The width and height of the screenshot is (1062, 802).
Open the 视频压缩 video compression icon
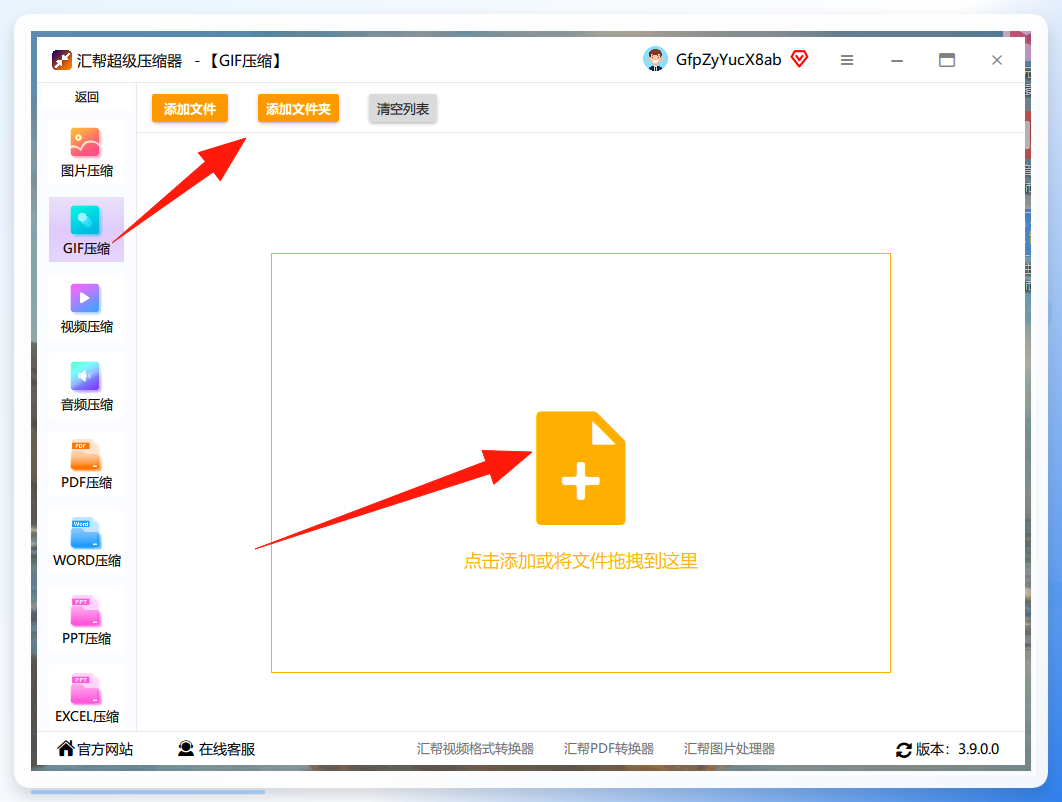85,298
